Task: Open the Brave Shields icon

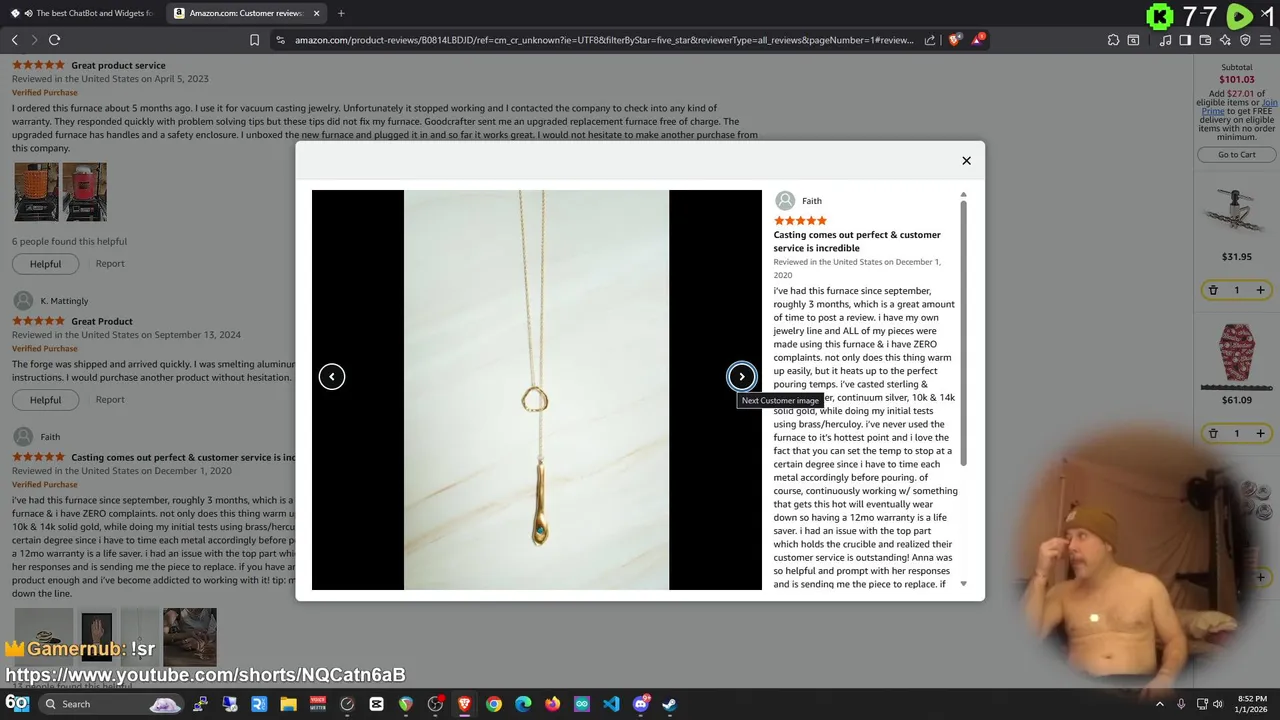Action: pos(954,40)
